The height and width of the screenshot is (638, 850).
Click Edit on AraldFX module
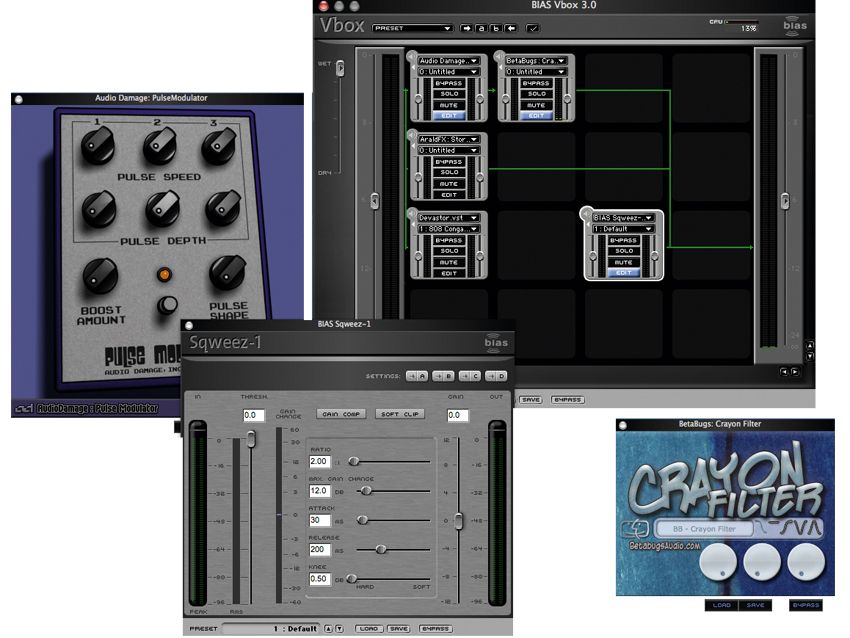coord(449,195)
